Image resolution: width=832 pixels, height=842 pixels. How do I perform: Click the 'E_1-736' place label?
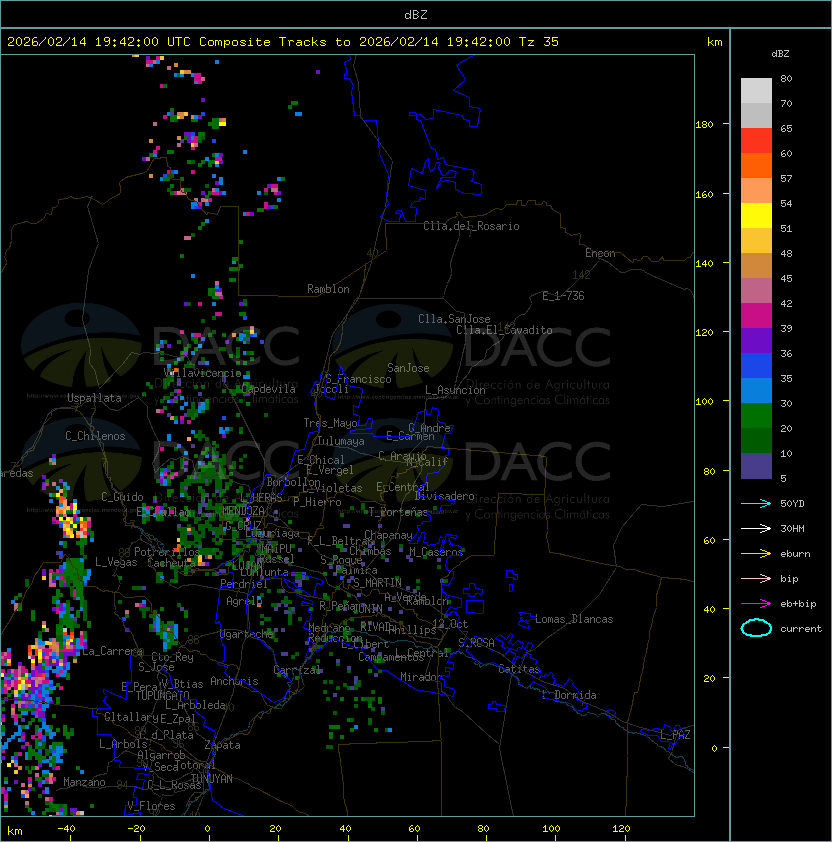coord(563,296)
